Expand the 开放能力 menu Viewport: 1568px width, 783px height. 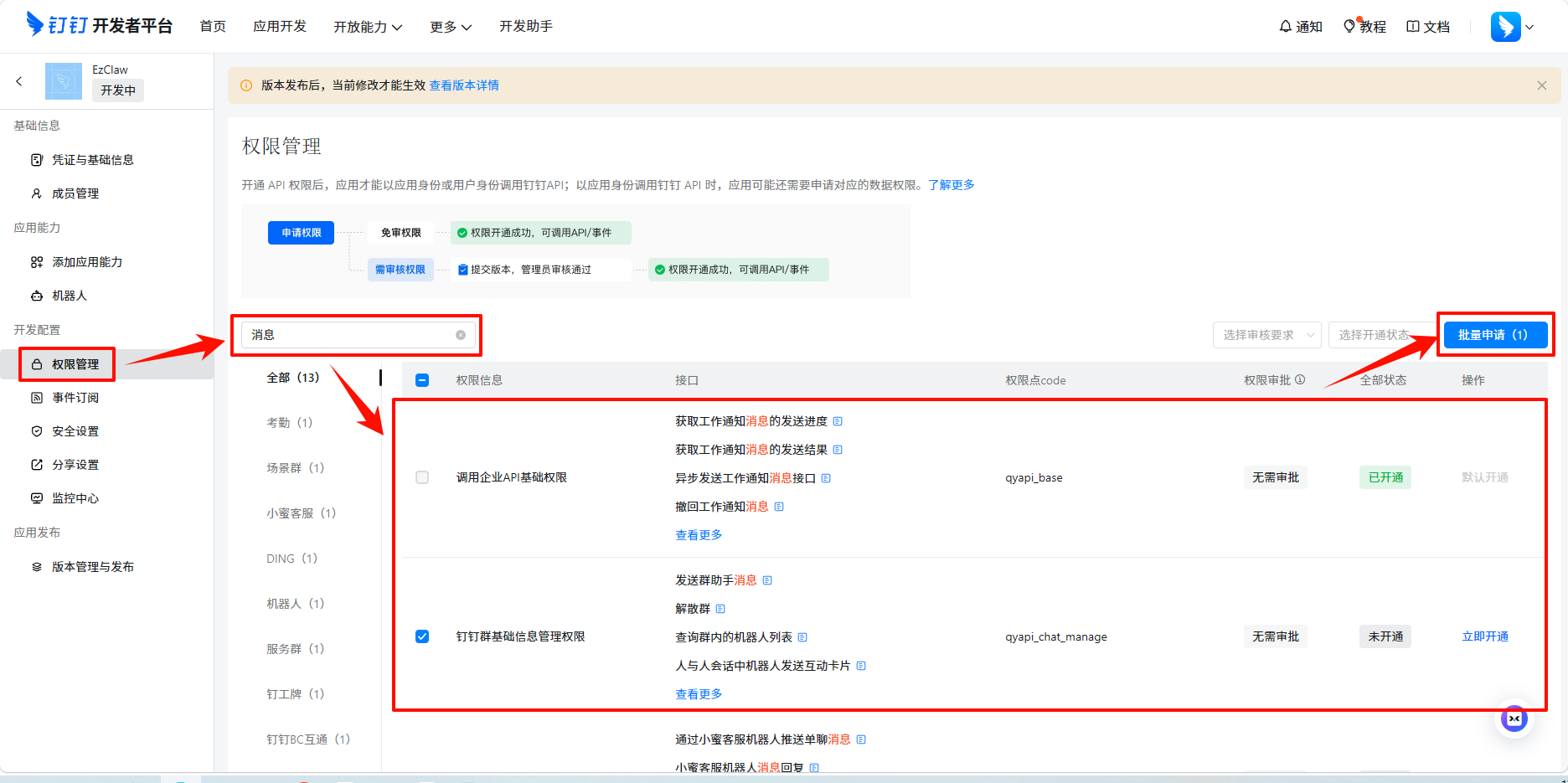(x=368, y=27)
